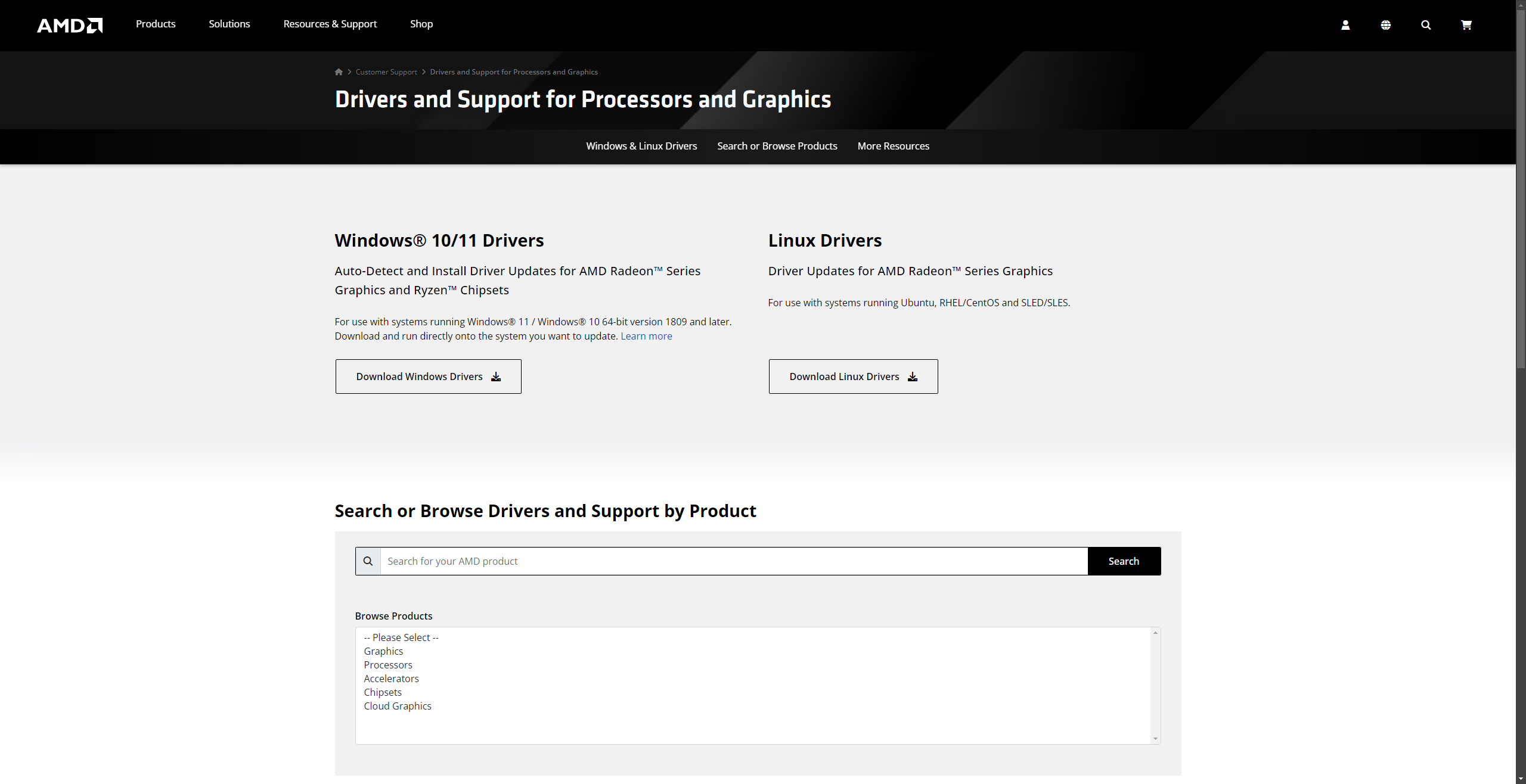Open the Shop menu
Screen dimensions: 1526x784
[421, 24]
